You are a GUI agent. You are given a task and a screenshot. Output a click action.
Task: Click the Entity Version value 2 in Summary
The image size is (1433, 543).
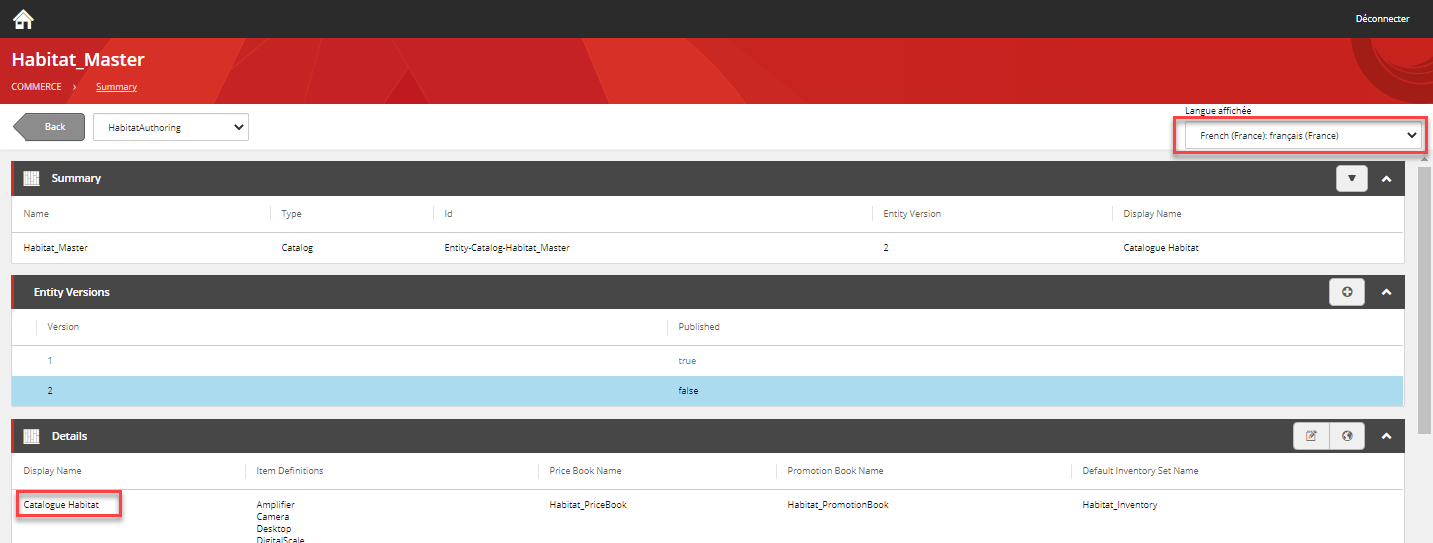pyautogui.click(x=886, y=247)
